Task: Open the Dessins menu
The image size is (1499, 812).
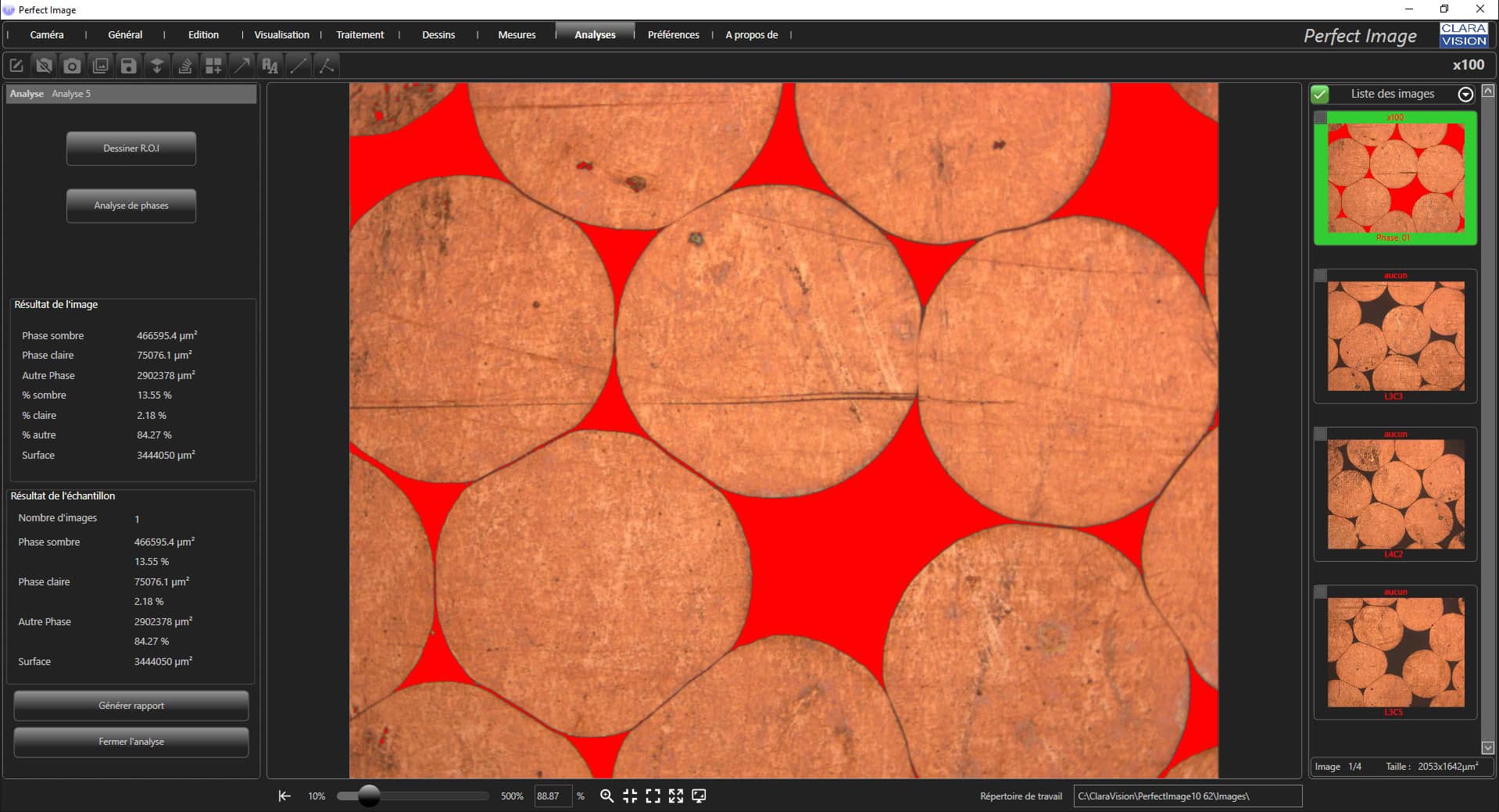Action: click(x=438, y=34)
